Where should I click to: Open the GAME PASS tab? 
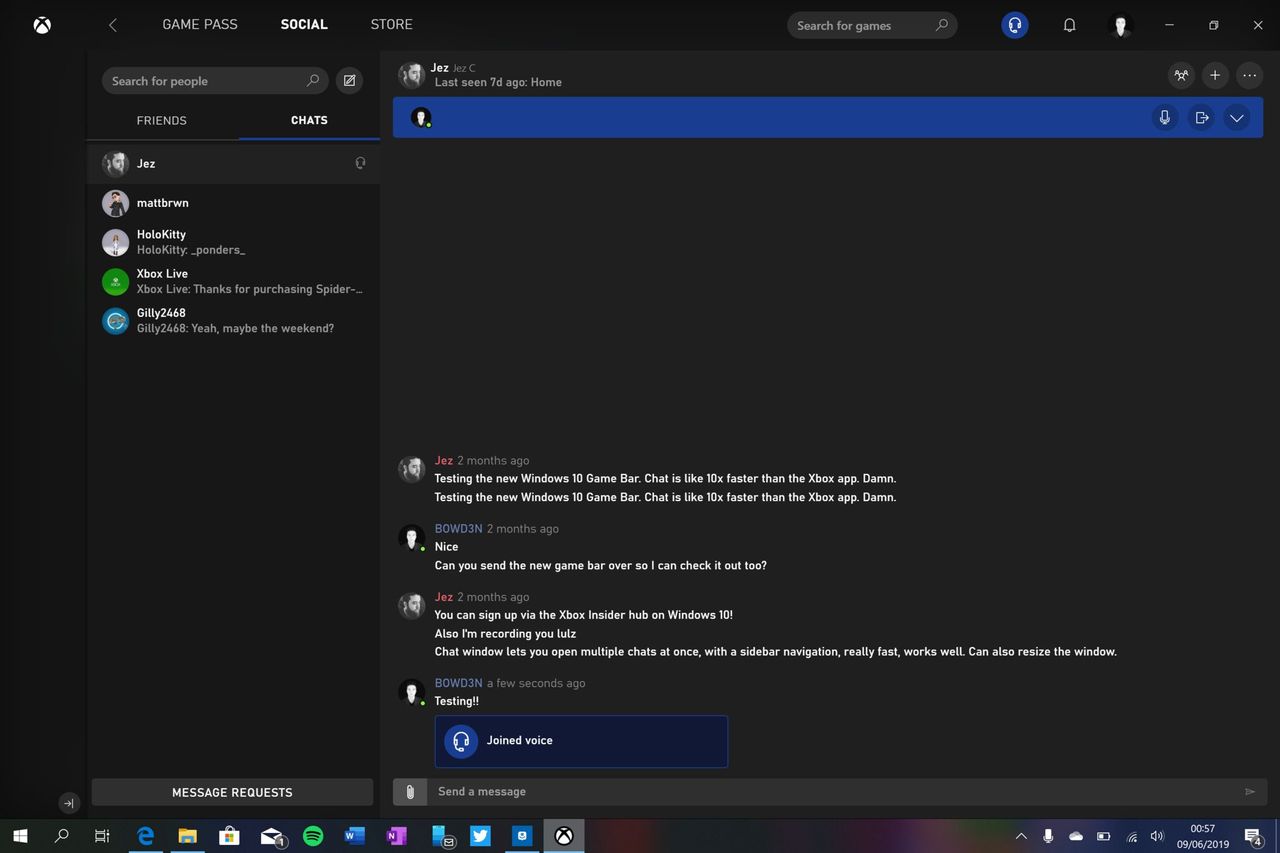(200, 24)
